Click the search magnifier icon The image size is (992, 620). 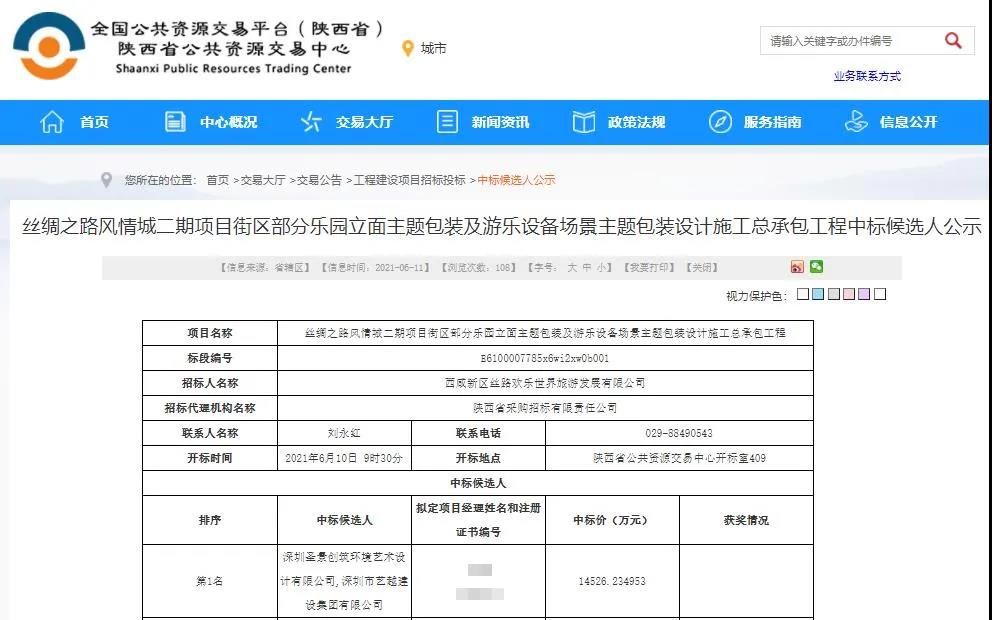952,41
